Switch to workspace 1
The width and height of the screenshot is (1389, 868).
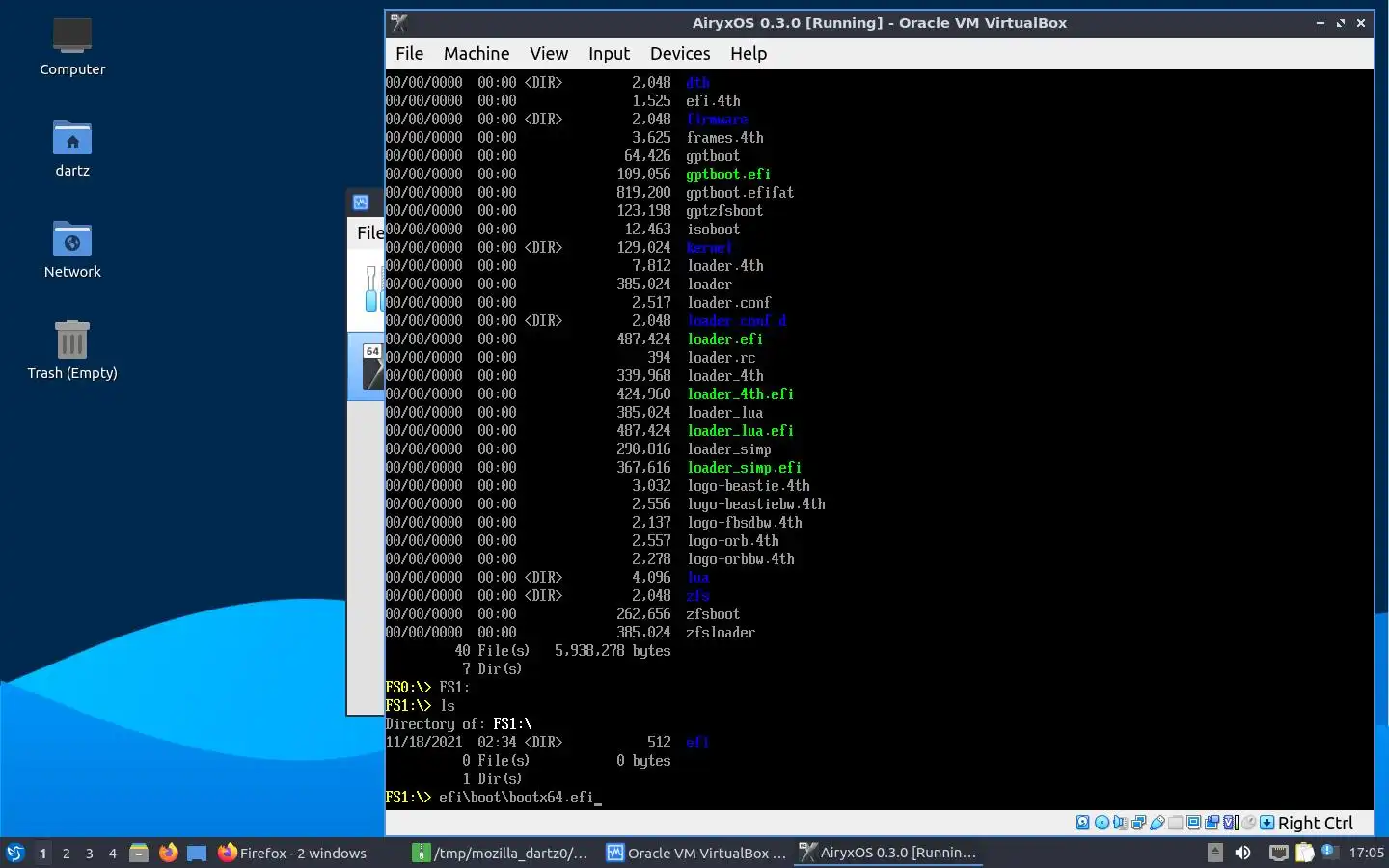pyautogui.click(x=42, y=853)
